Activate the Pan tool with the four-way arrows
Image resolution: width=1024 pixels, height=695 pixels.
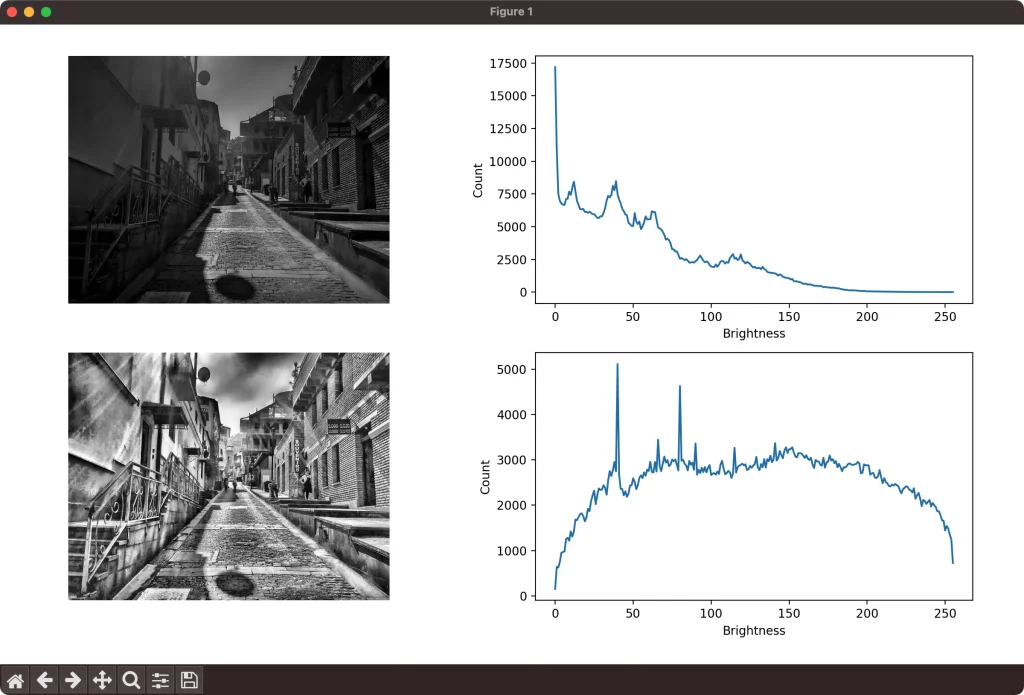[102, 681]
